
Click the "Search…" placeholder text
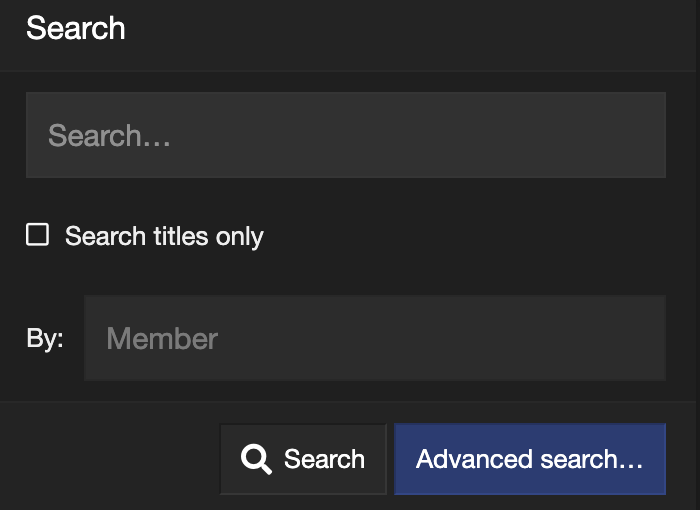pyautogui.click(x=110, y=136)
